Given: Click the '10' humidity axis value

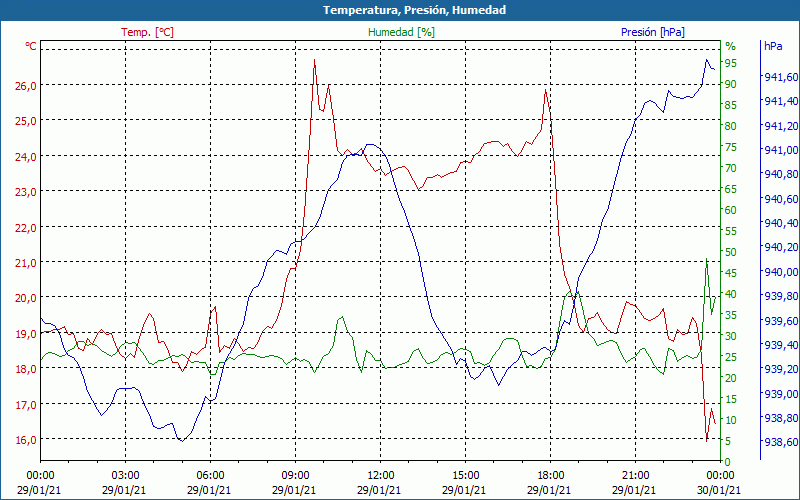Looking at the screenshot, I should pos(731,420).
